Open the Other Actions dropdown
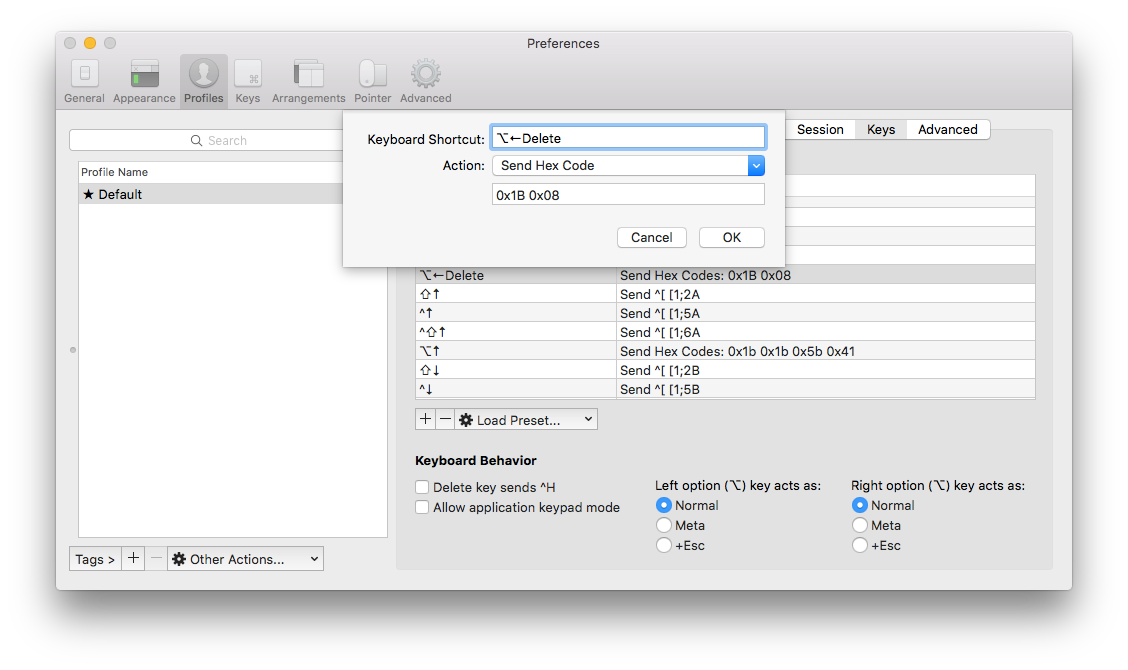The height and width of the screenshot is (670, 1128). coord(245,558)
